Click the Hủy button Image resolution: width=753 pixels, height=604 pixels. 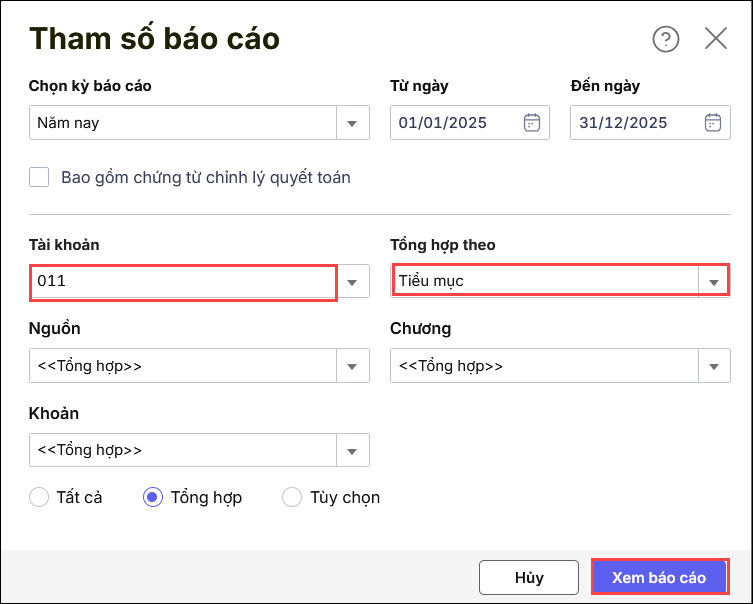pyautogui.click(x=528, y=577)
